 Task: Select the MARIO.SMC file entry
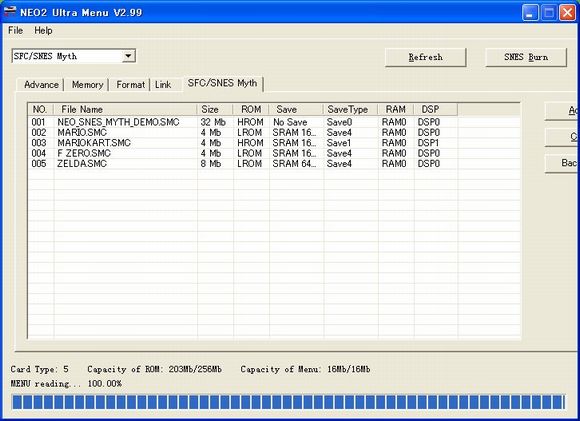click(x=82, y=132)
